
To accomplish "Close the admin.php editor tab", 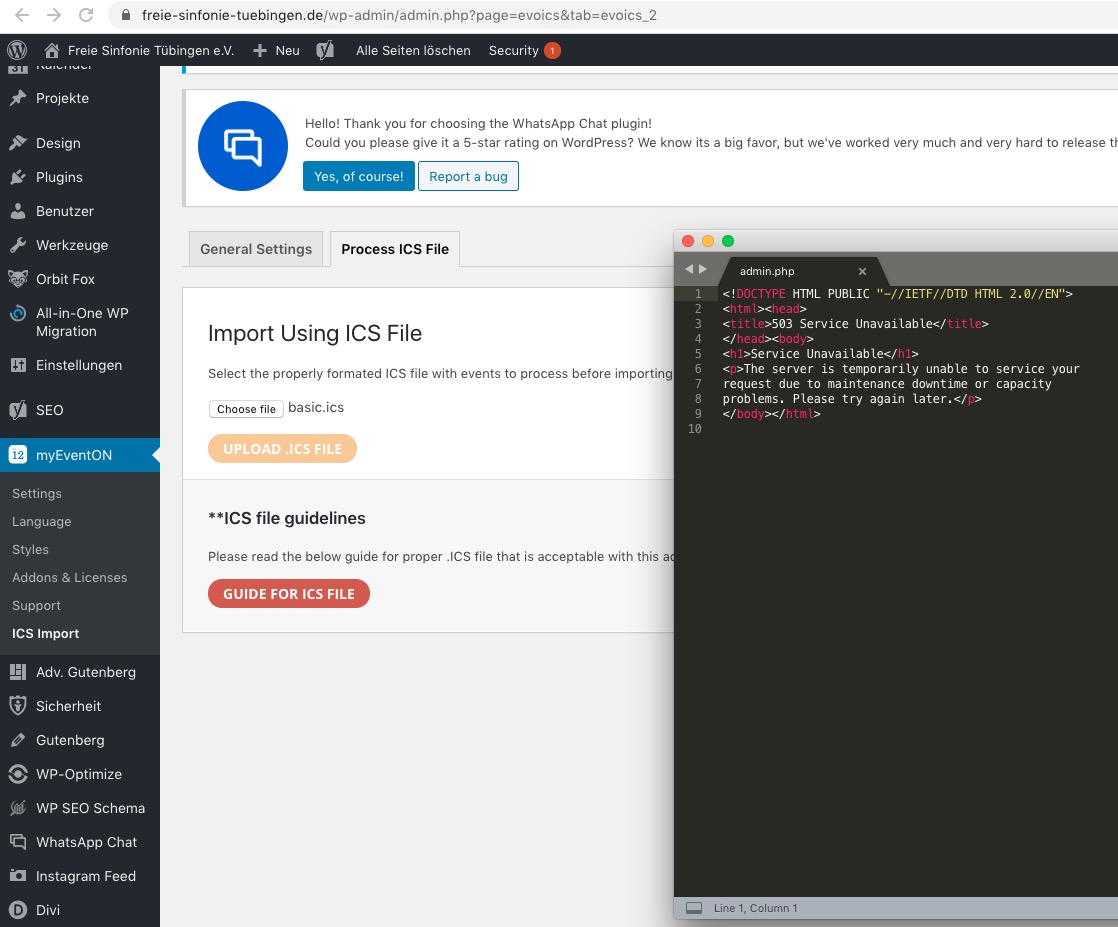I will (x=862, y=271).
